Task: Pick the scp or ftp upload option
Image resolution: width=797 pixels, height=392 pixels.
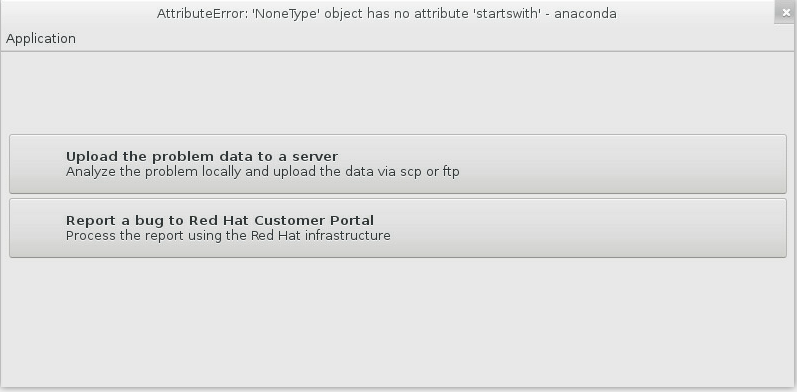Action: [397, 164]
